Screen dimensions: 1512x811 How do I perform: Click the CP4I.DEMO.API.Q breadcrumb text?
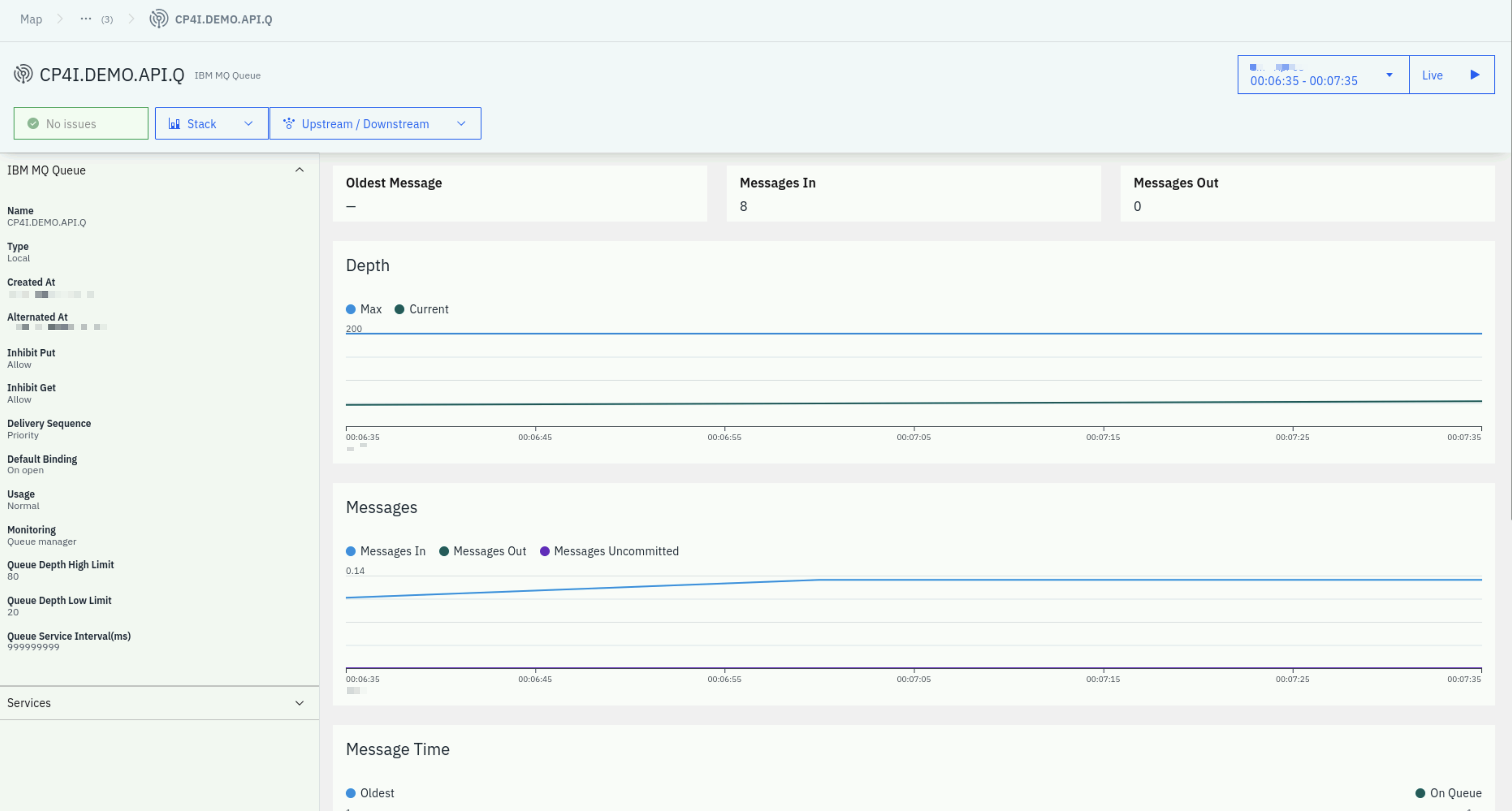(224, 19)
